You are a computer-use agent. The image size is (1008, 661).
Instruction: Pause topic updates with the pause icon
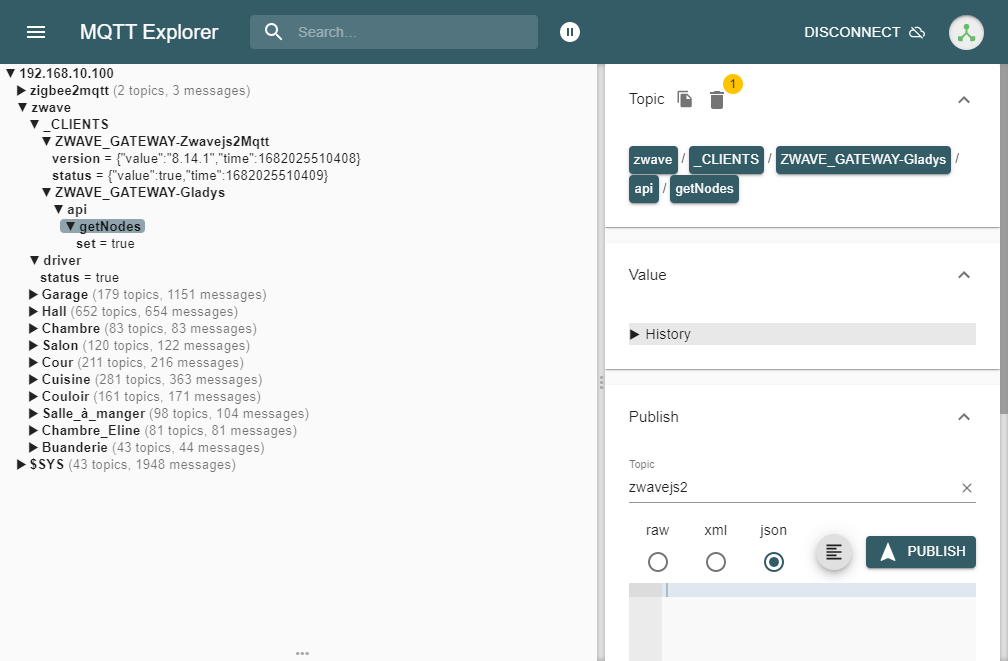[569, 32]
